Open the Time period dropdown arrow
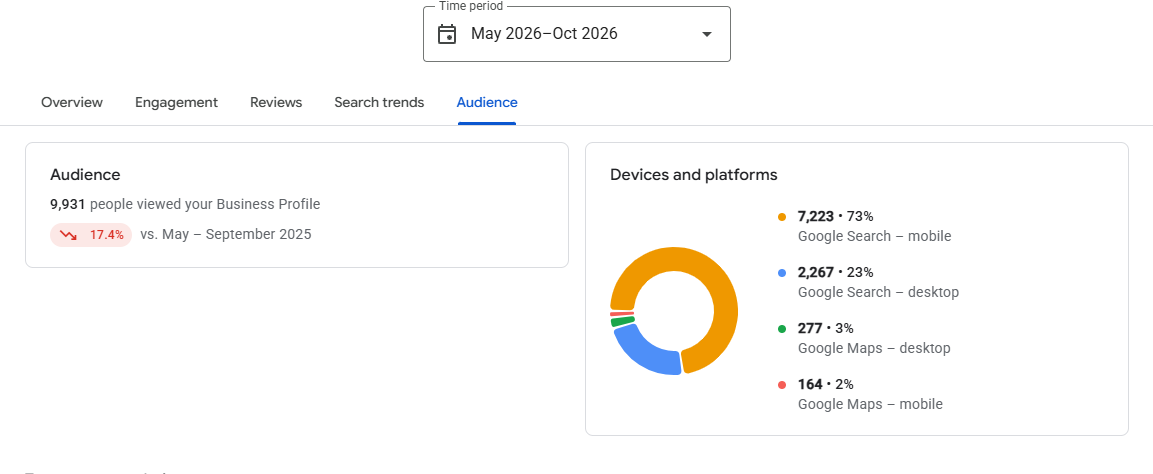 point(707,35)
